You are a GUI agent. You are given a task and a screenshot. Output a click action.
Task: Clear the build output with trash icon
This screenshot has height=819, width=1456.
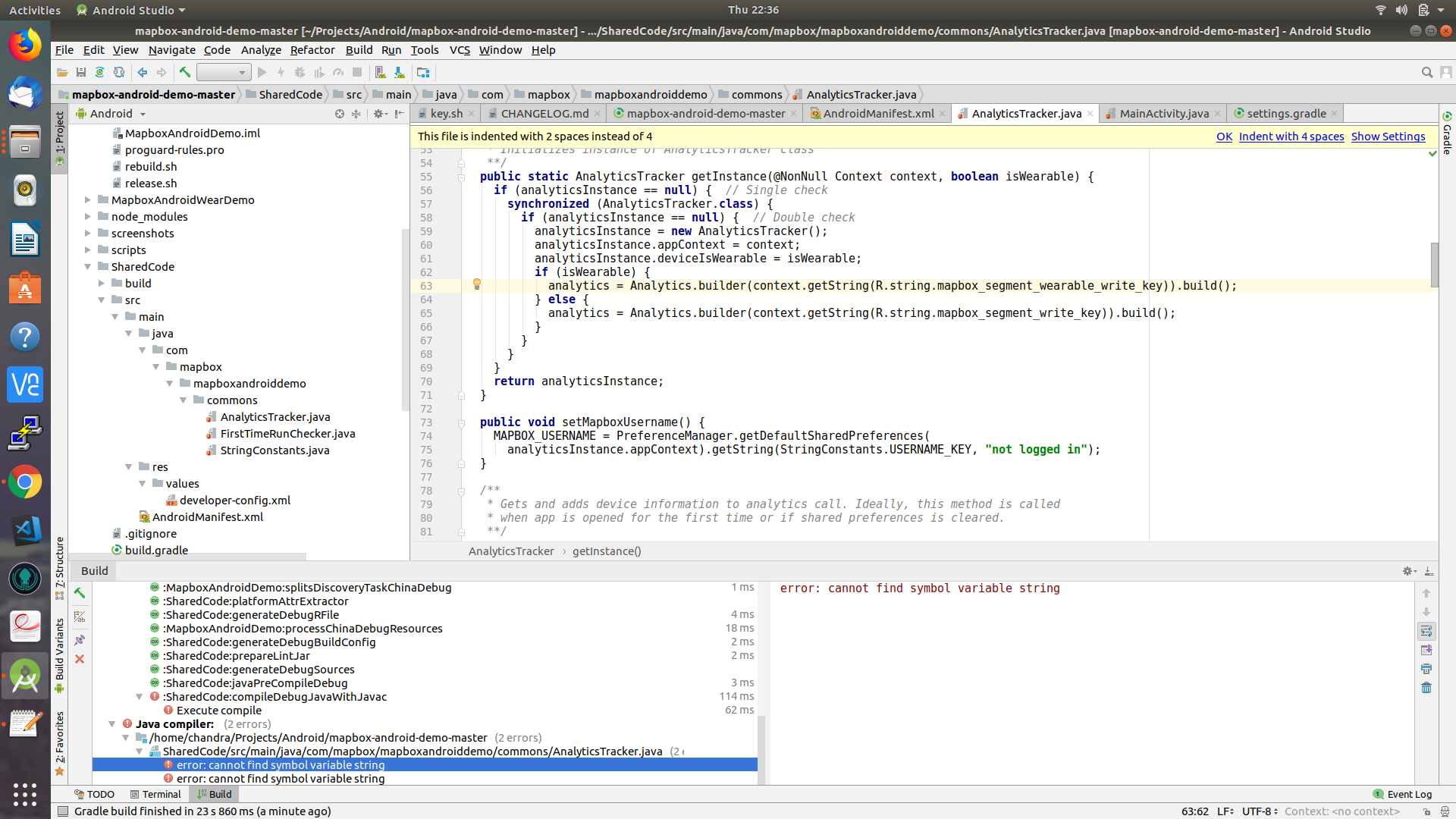[1427, 688]
